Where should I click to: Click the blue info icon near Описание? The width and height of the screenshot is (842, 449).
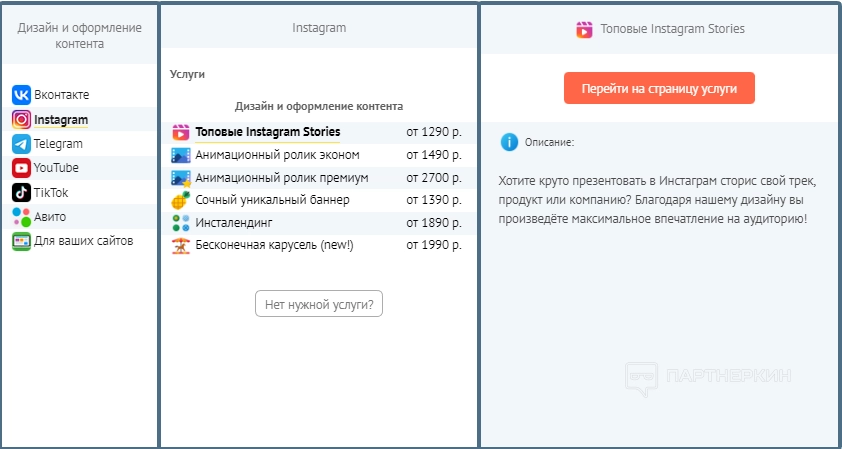coord(509,142)
